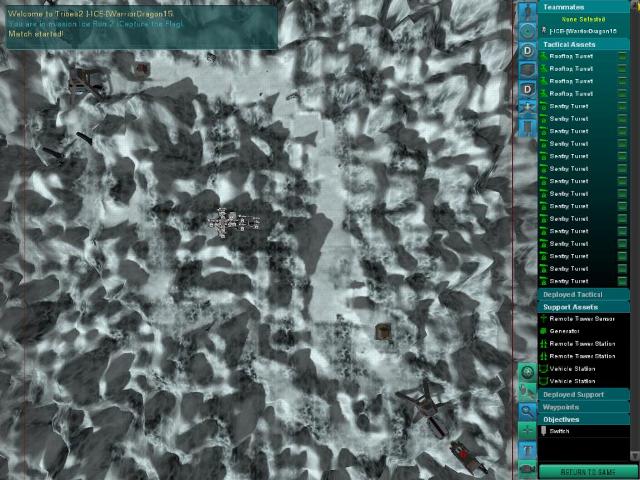Expand the Deployed Tactical section header
Image resolution: width=640 pixels, height=480 pixels.
(x=584, y=294)
